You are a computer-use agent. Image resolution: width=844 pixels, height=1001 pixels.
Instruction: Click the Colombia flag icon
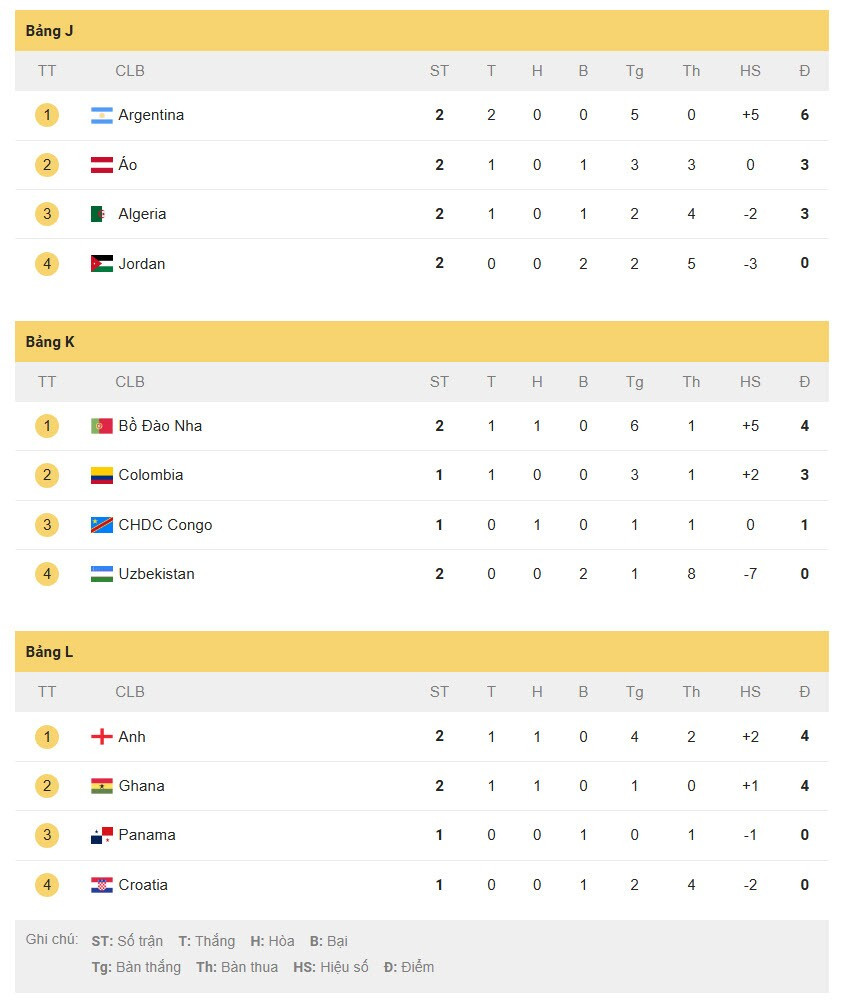click(x=102, y=475)
